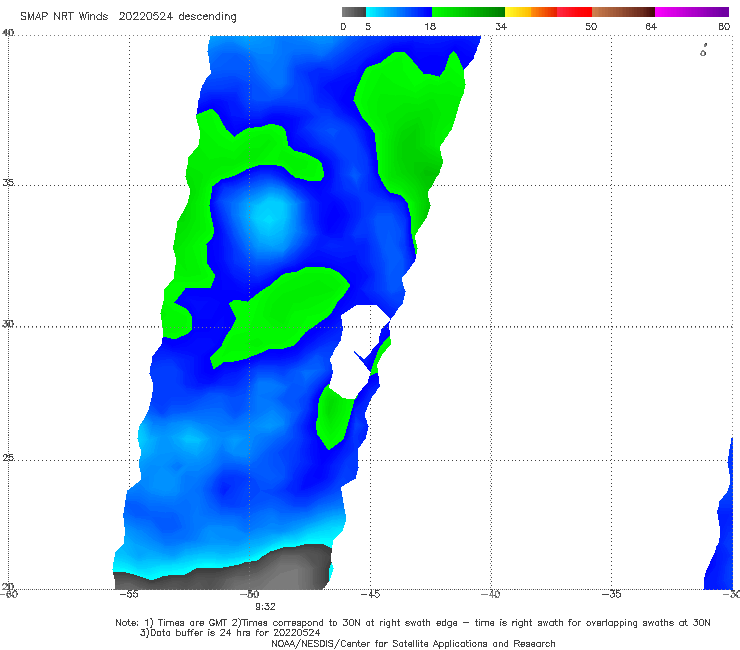740x650 pixels.
Task: Click the note line "Data buffer is 24 hrs"
Action: (x=200, y=633)
